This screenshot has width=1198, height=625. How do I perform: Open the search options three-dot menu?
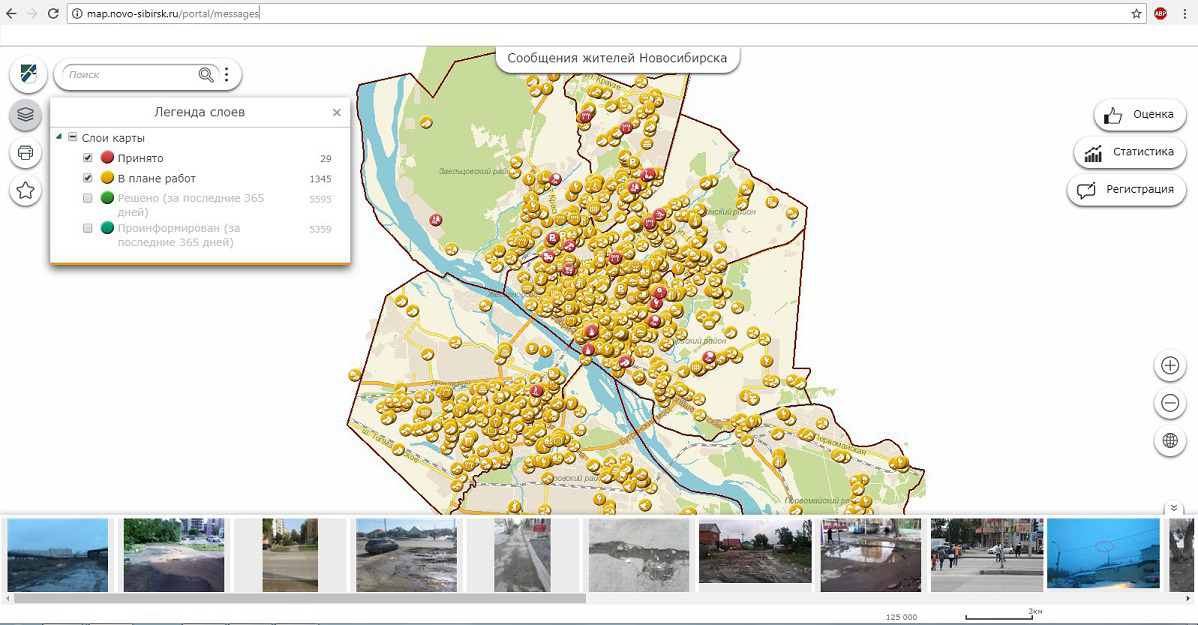[x=227, y=75]
